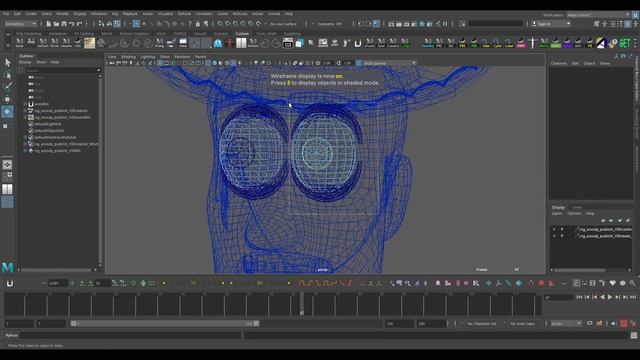
Task: Click the Outliner search field
Action: 60,70
